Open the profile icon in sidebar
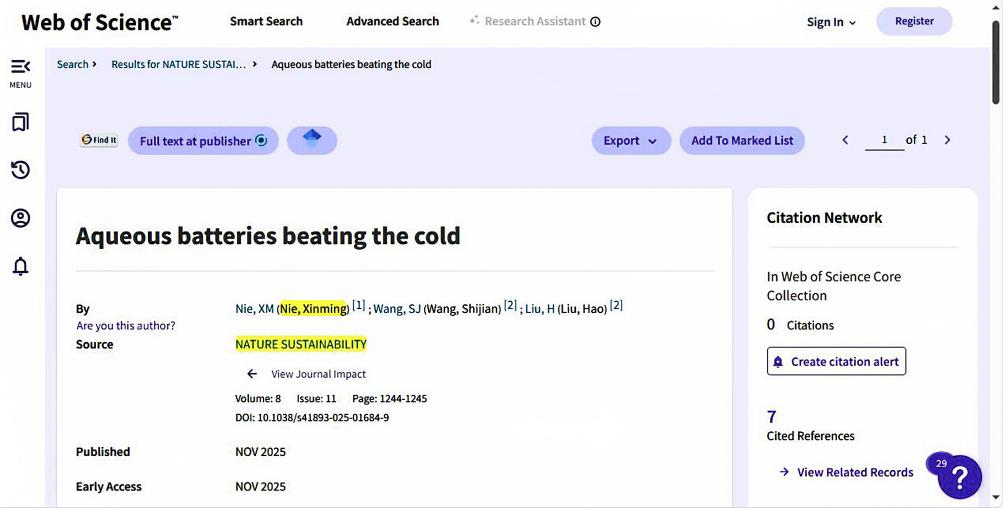 [x=20, y=218]
